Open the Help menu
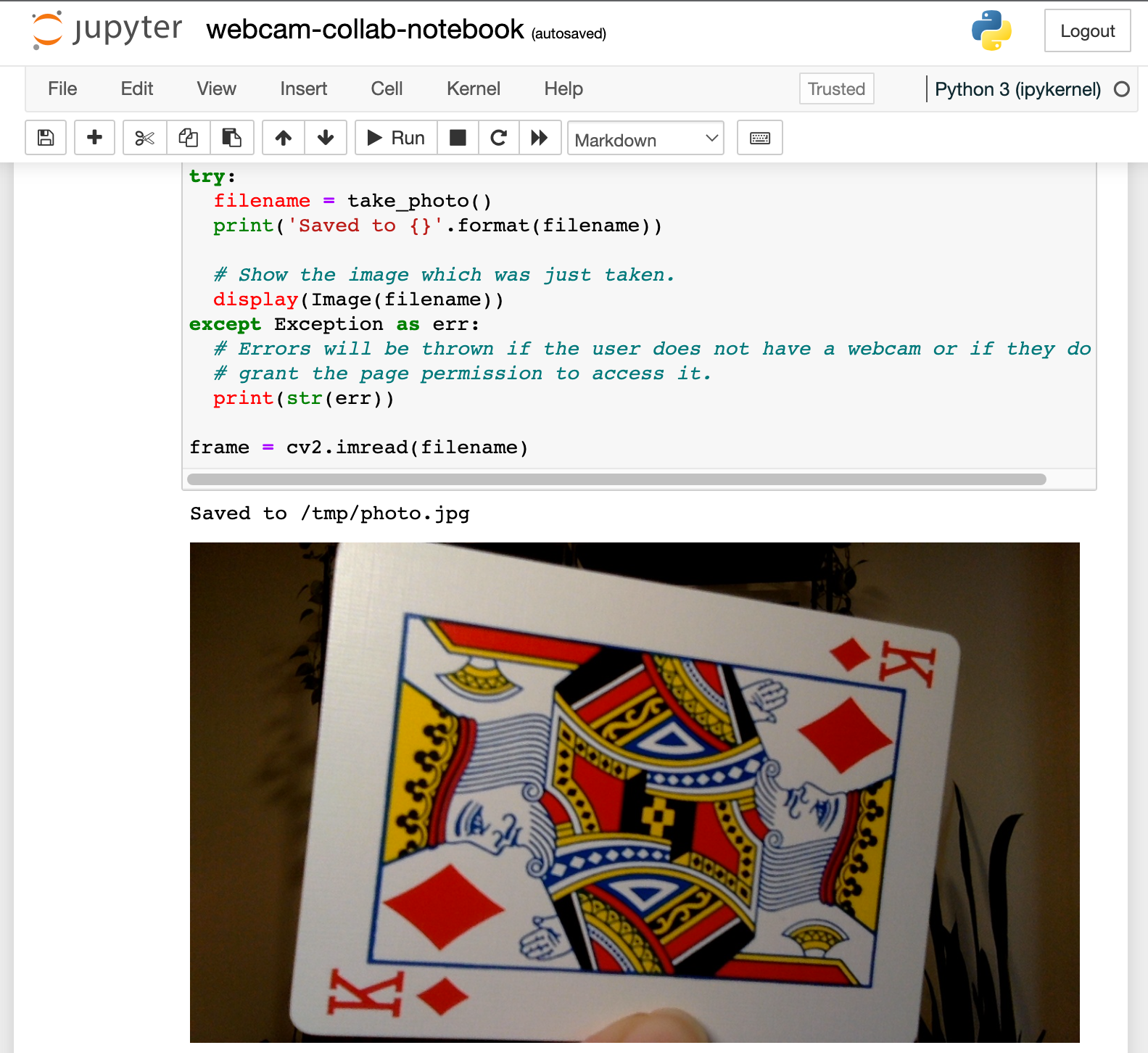This screenshot has width=1148, height=1053. click(x=563, y=88)
